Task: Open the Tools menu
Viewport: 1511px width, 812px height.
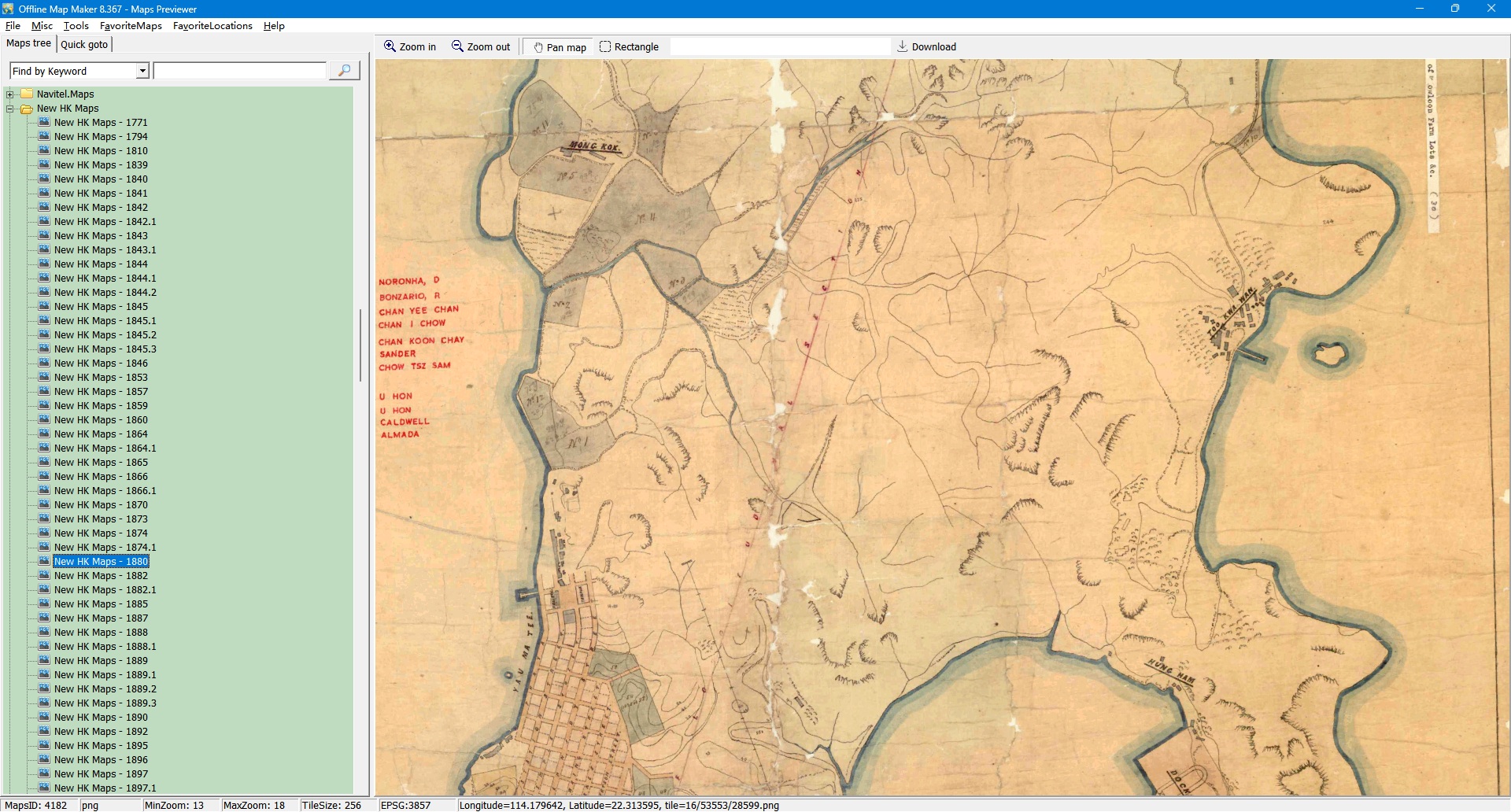Action: [x=76, y=26]
